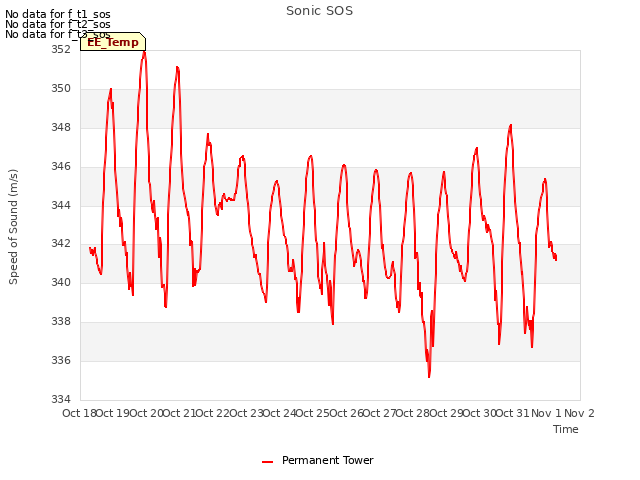Click the Oct 25 x-axis label

tap(313, 413)
